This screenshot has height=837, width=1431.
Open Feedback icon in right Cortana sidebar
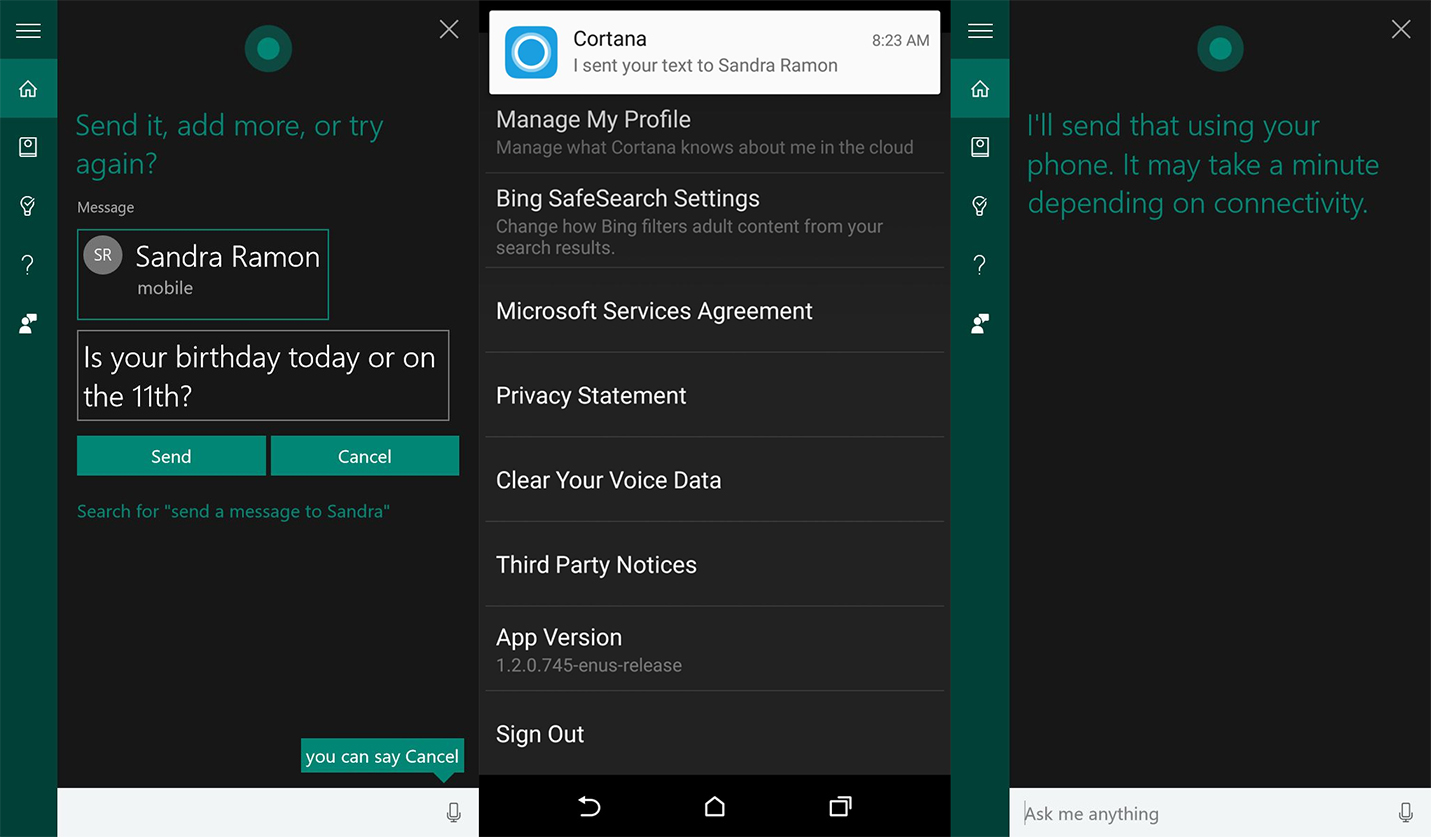pyautogui.click(x=980, y=323)
